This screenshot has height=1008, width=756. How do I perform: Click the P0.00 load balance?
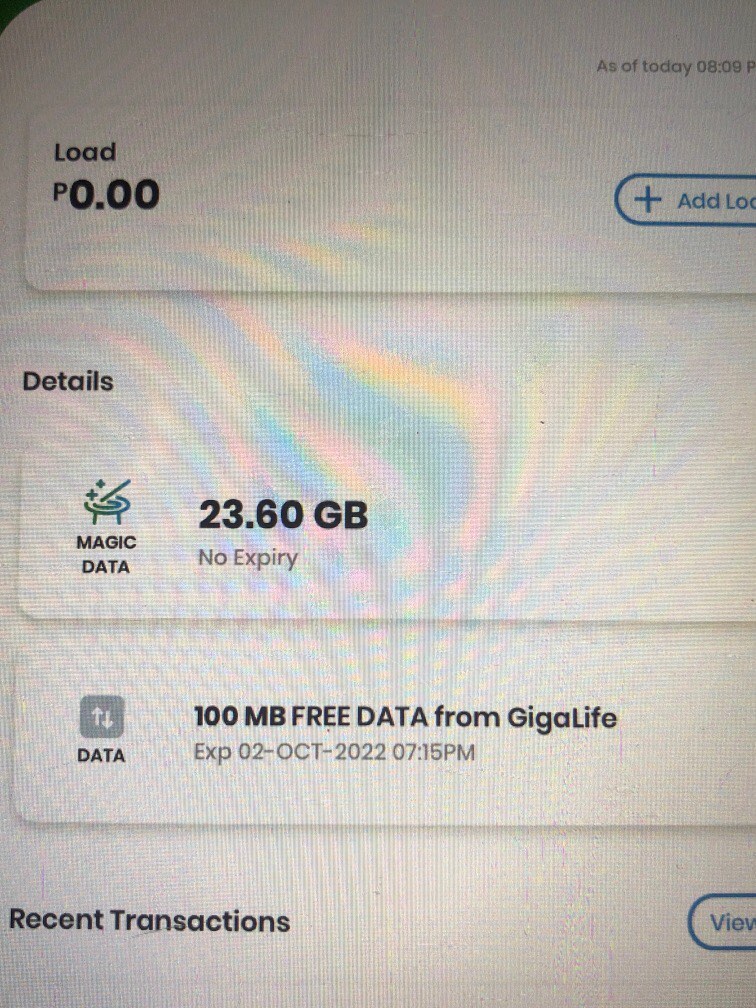pos(106,194)
